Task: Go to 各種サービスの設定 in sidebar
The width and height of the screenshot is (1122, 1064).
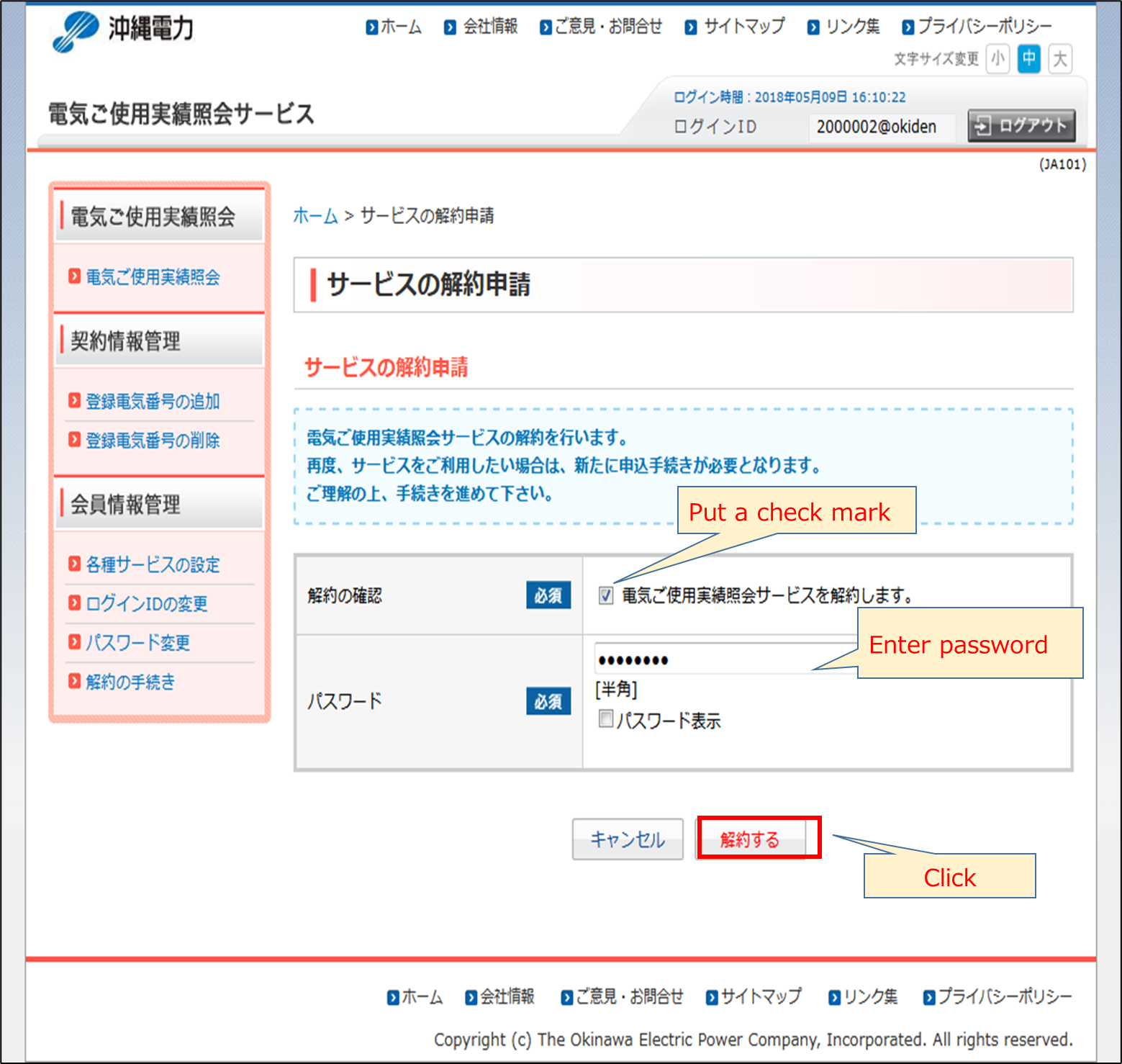Action: pos(153,565)
